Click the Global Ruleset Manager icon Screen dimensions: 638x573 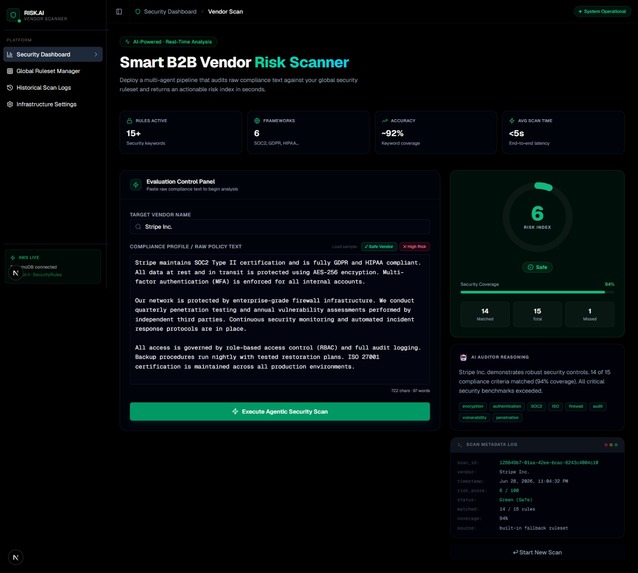tap(10, 71)
